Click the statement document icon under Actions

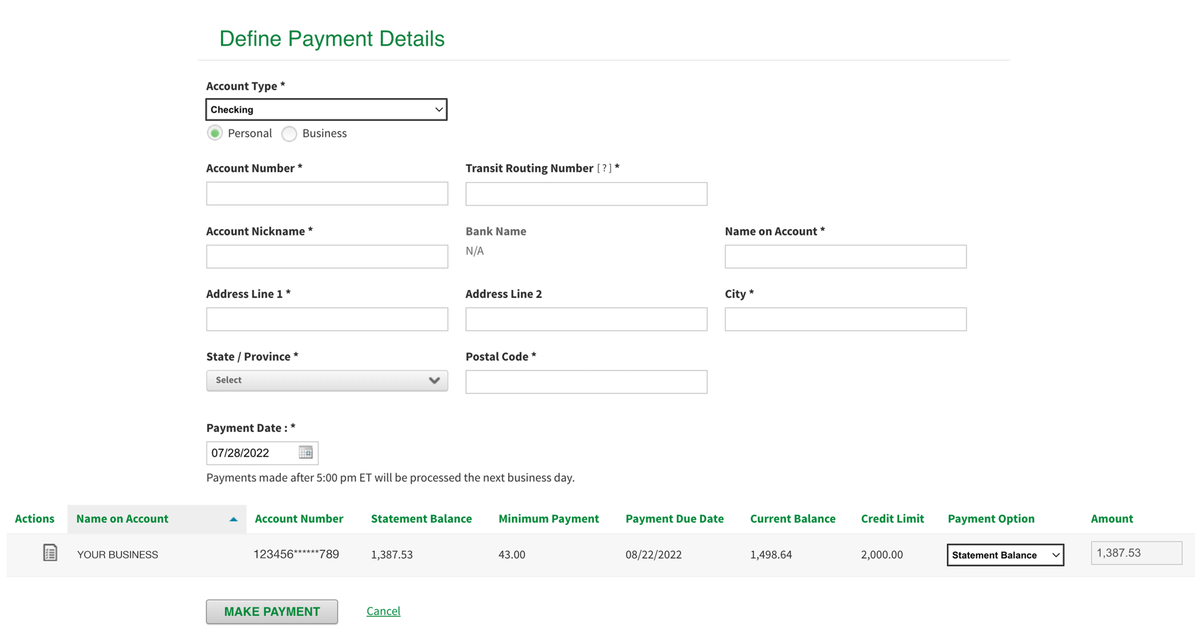[50, 553]
